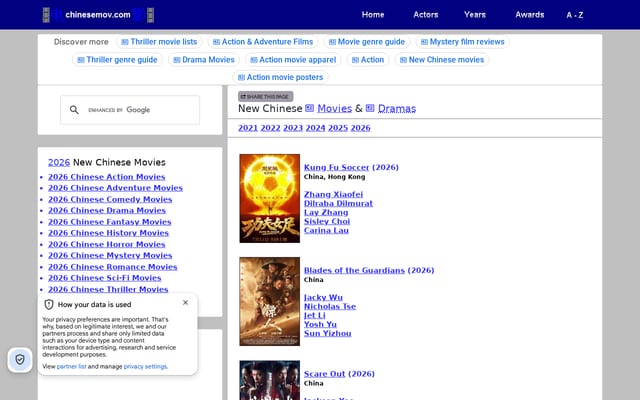The image size is (640, 400).
Task: Open the Movies link in heading
Action: [334, 109]
